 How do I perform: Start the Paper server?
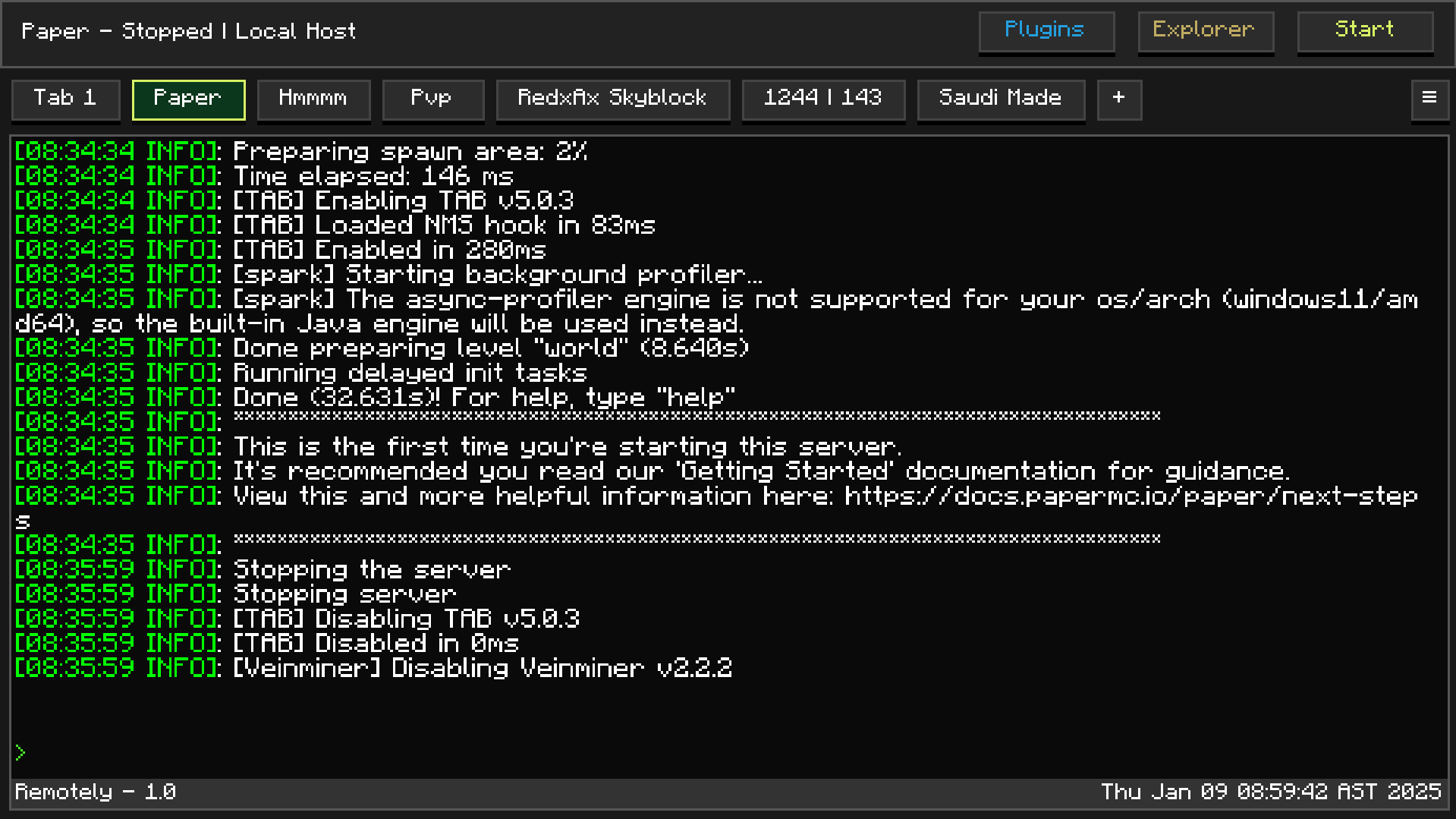tap(1365, 32)
